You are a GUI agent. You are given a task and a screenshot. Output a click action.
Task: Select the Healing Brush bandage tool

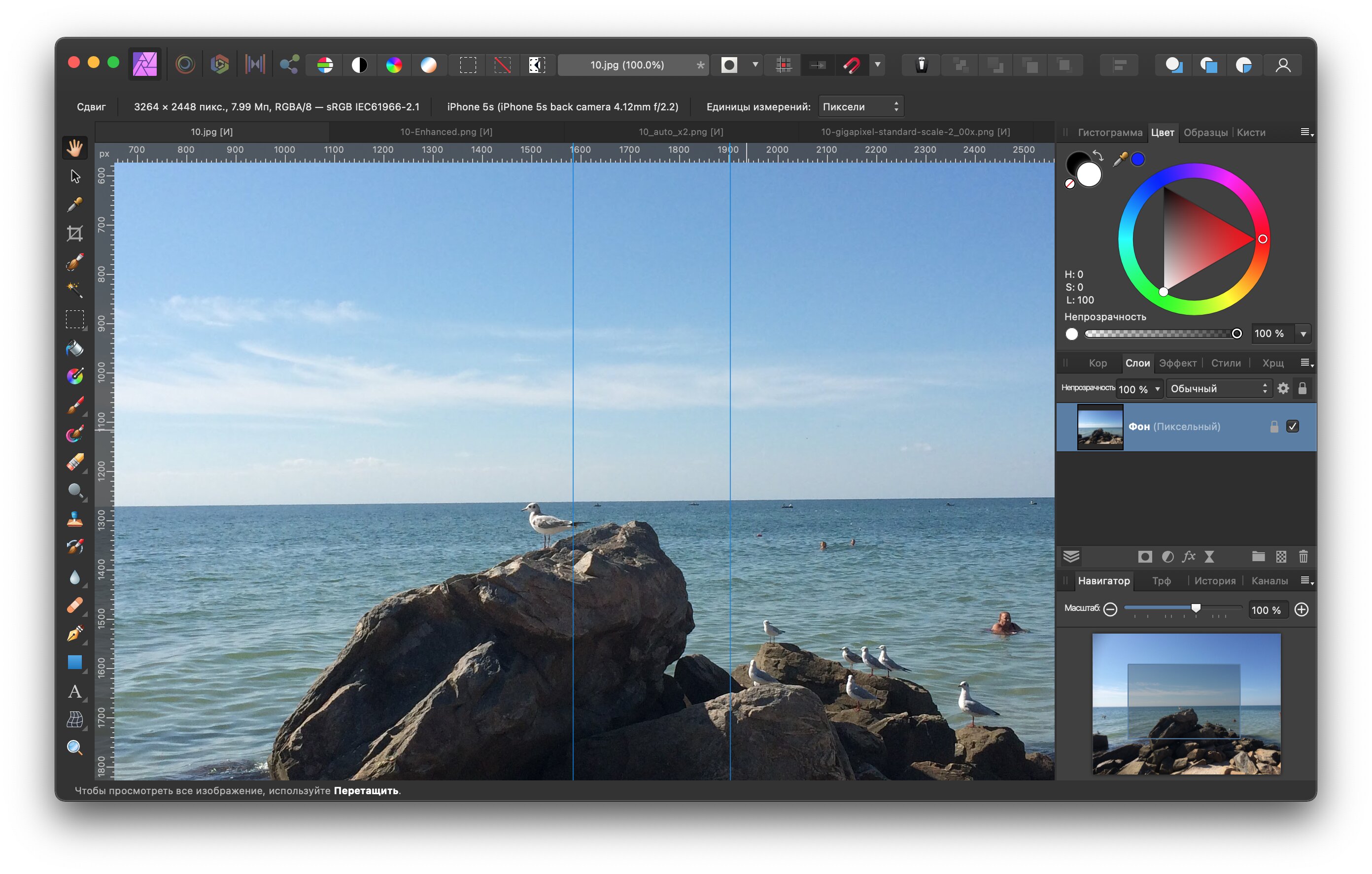(x=74, y=605)
